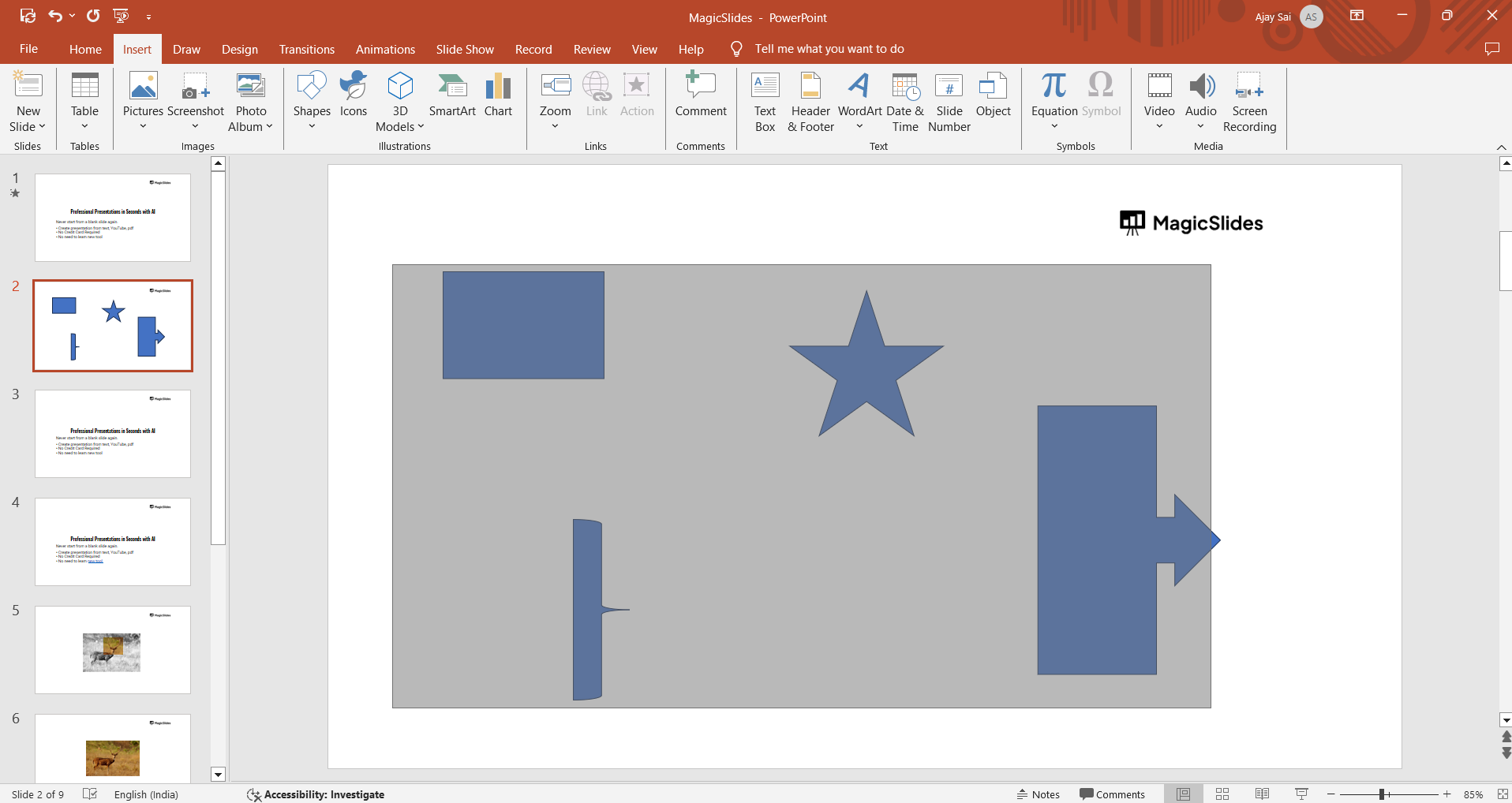
Task: Insert a new Comment
Action: pyautogui.click(x=700, y=95)
